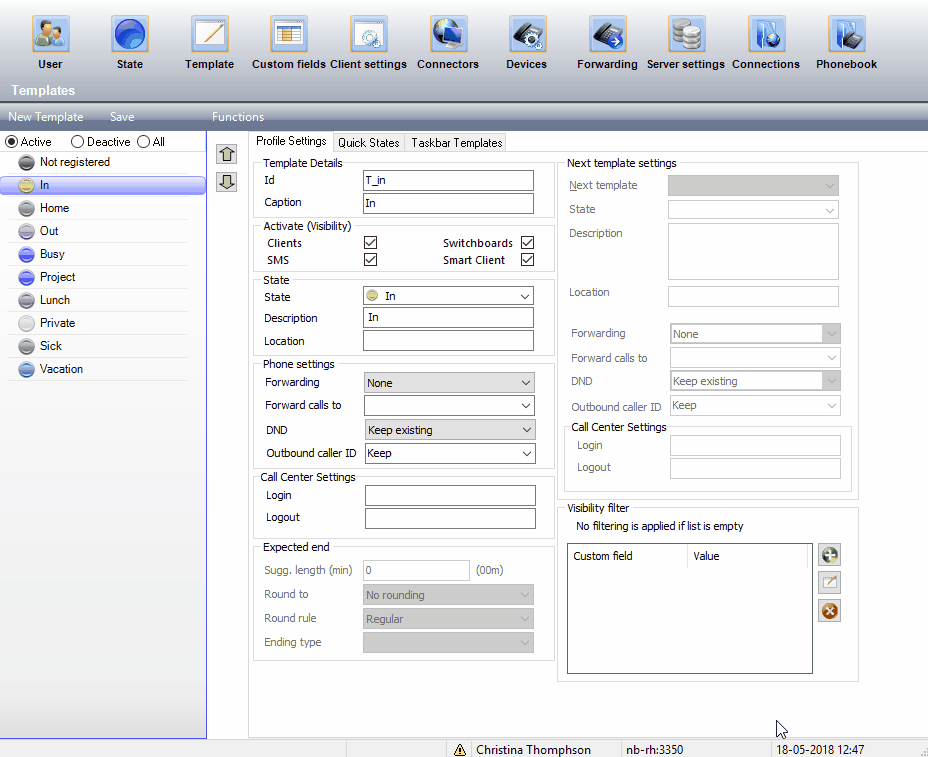Toggle the Smart Client checkbox
Viewport: 928px width, 757px height.
tap(527, 260)
